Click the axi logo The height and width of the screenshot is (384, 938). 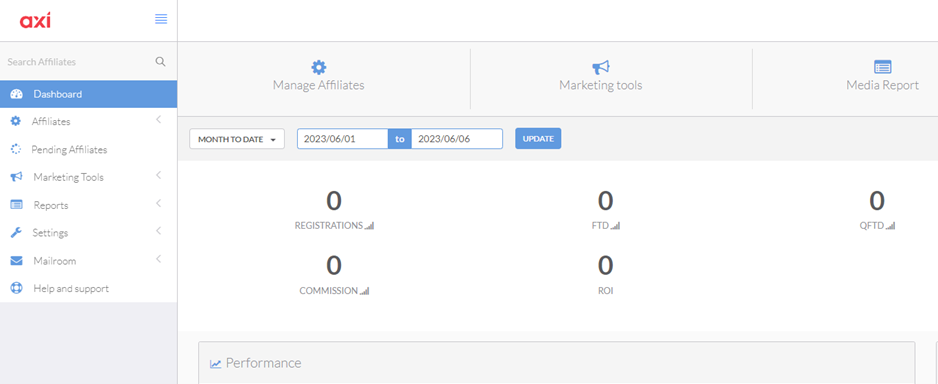click(x=35, y=20)
